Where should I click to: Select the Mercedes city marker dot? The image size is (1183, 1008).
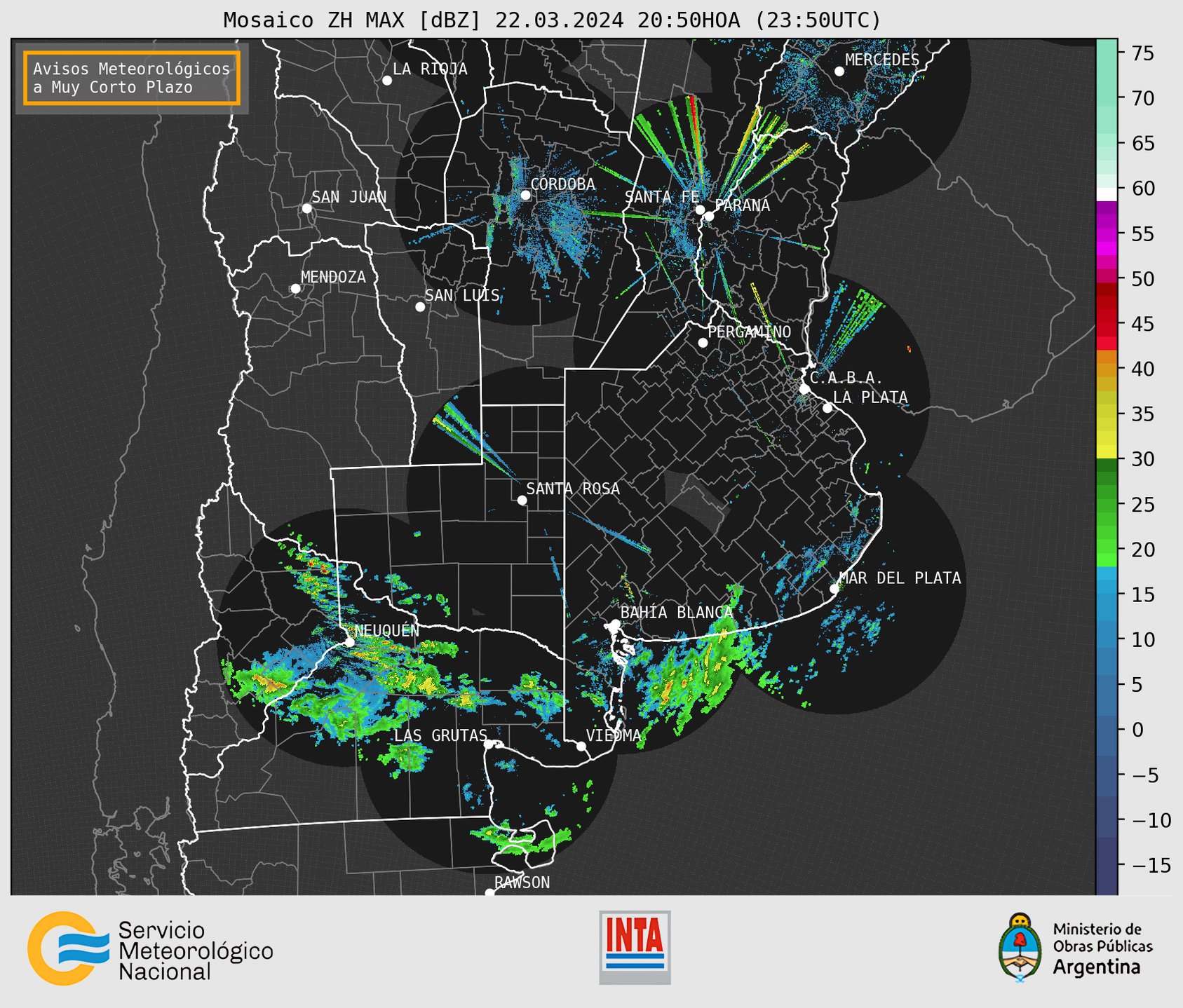(839, 71)
